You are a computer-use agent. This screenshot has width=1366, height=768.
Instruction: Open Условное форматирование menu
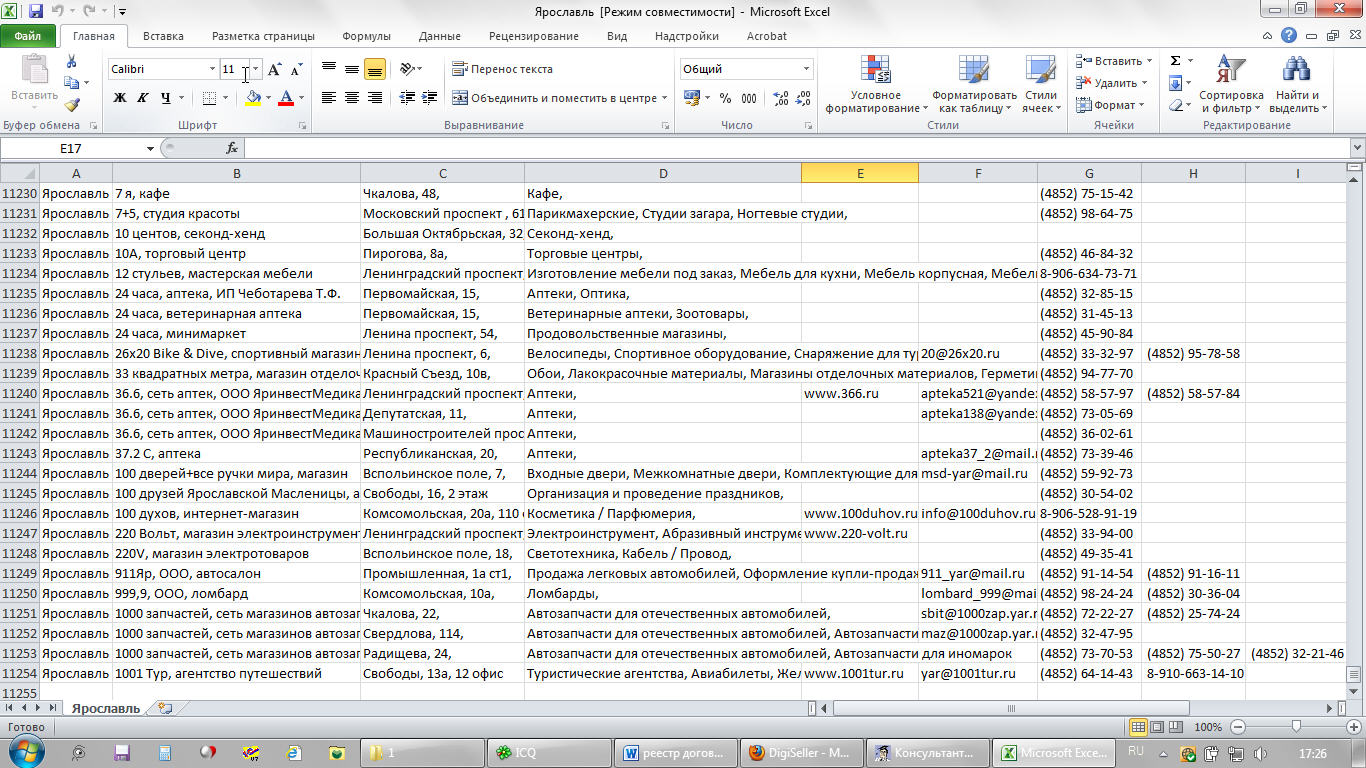coord(875,84)
